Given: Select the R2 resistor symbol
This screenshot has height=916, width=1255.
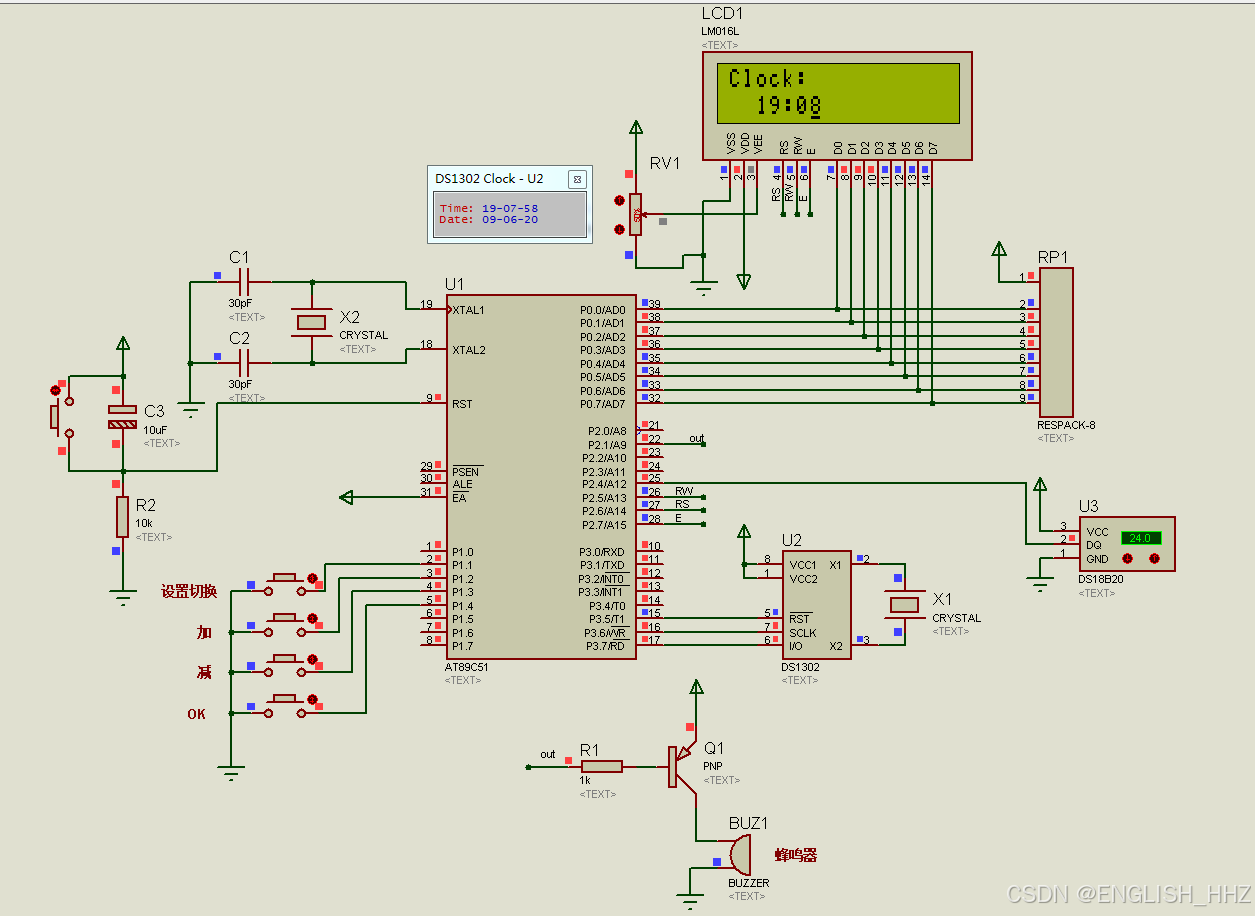Looking at the screenshot, I should 123,516.
